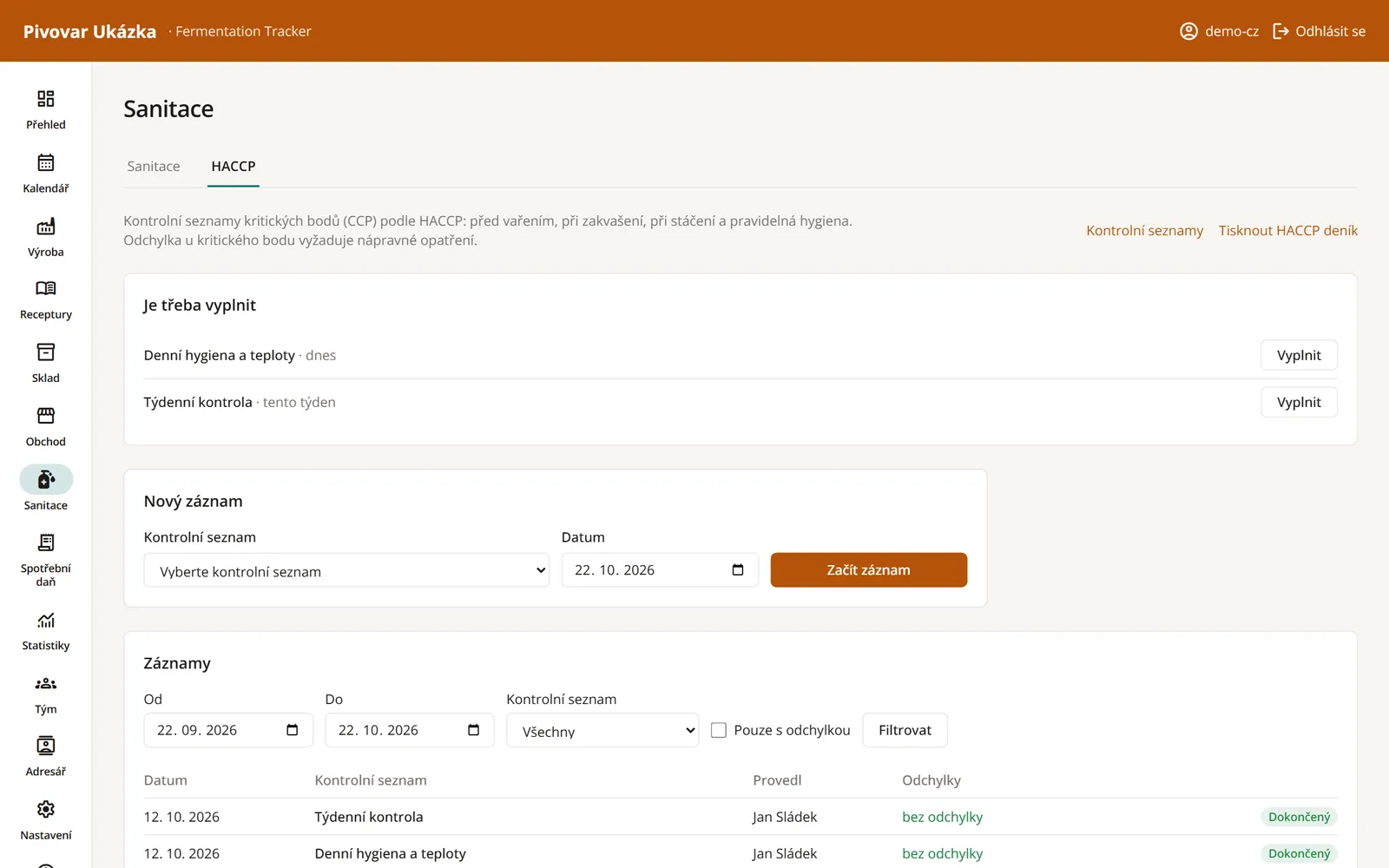The height and width of the screenshot is (868, 1389).
Task: Click the demo-cz user account icon
Action: (x=1188, y=31)
